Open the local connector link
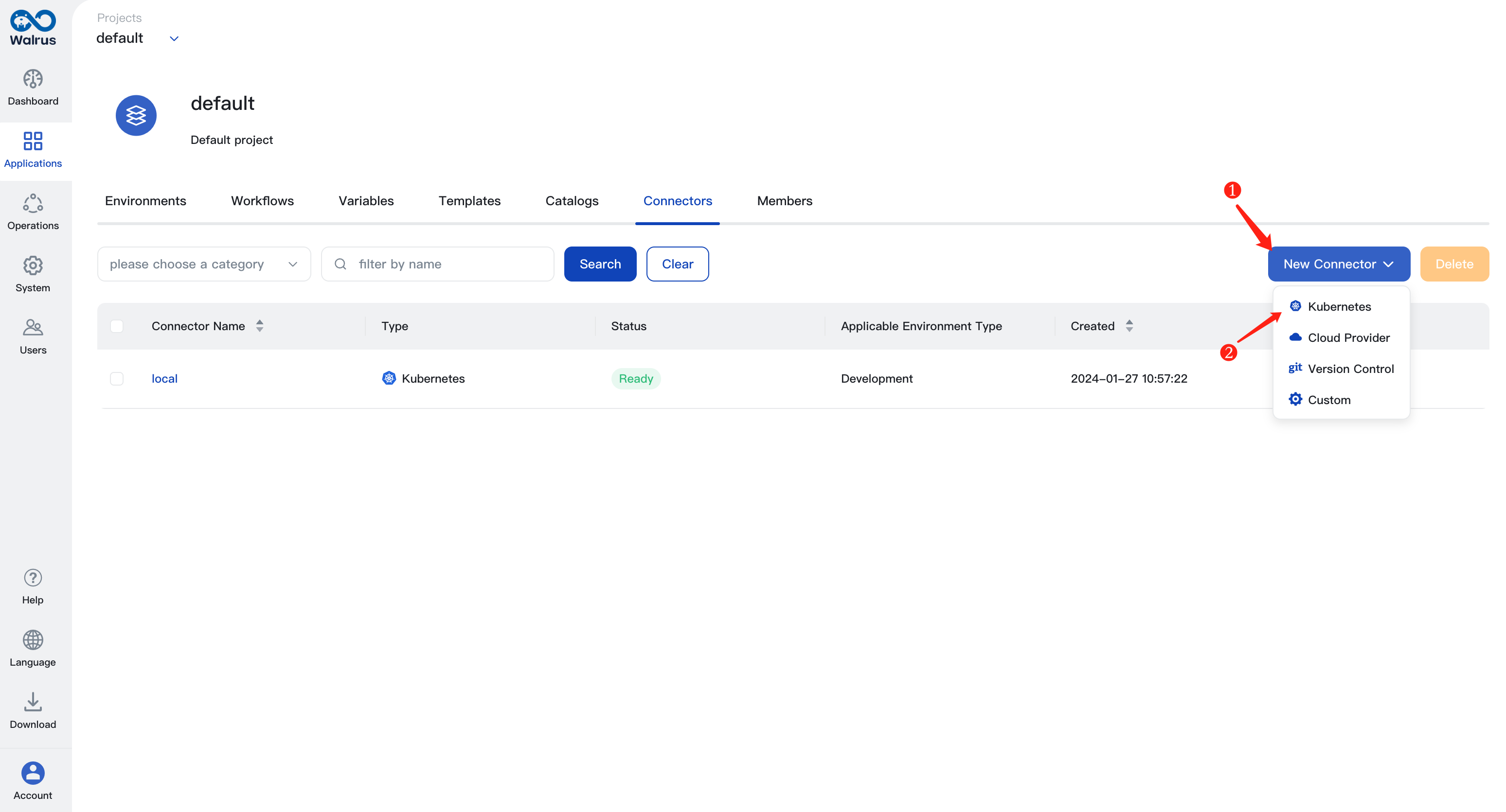Viewport: 1506px width, 812px height. coord(164,379)
